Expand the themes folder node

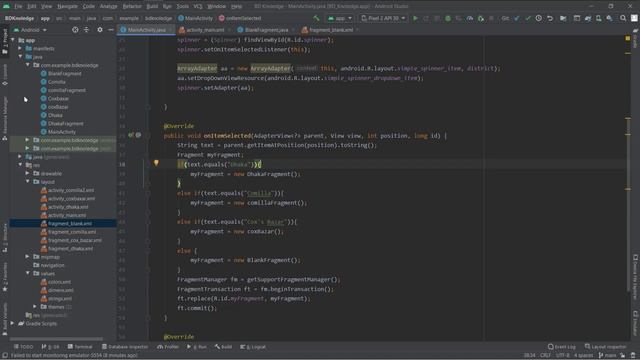point(35,307)
